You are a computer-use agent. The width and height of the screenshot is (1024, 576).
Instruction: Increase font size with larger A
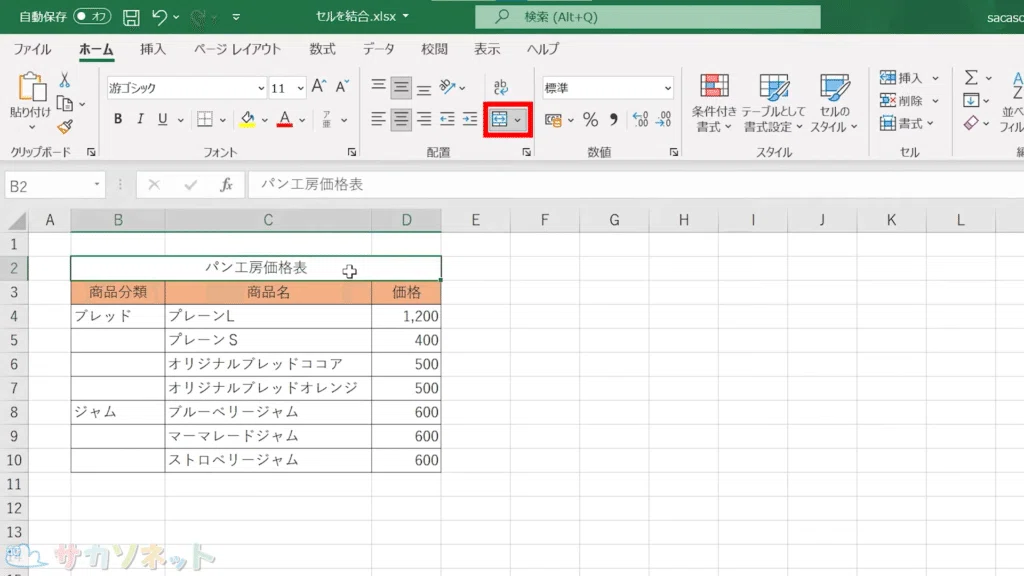point(319,87)
